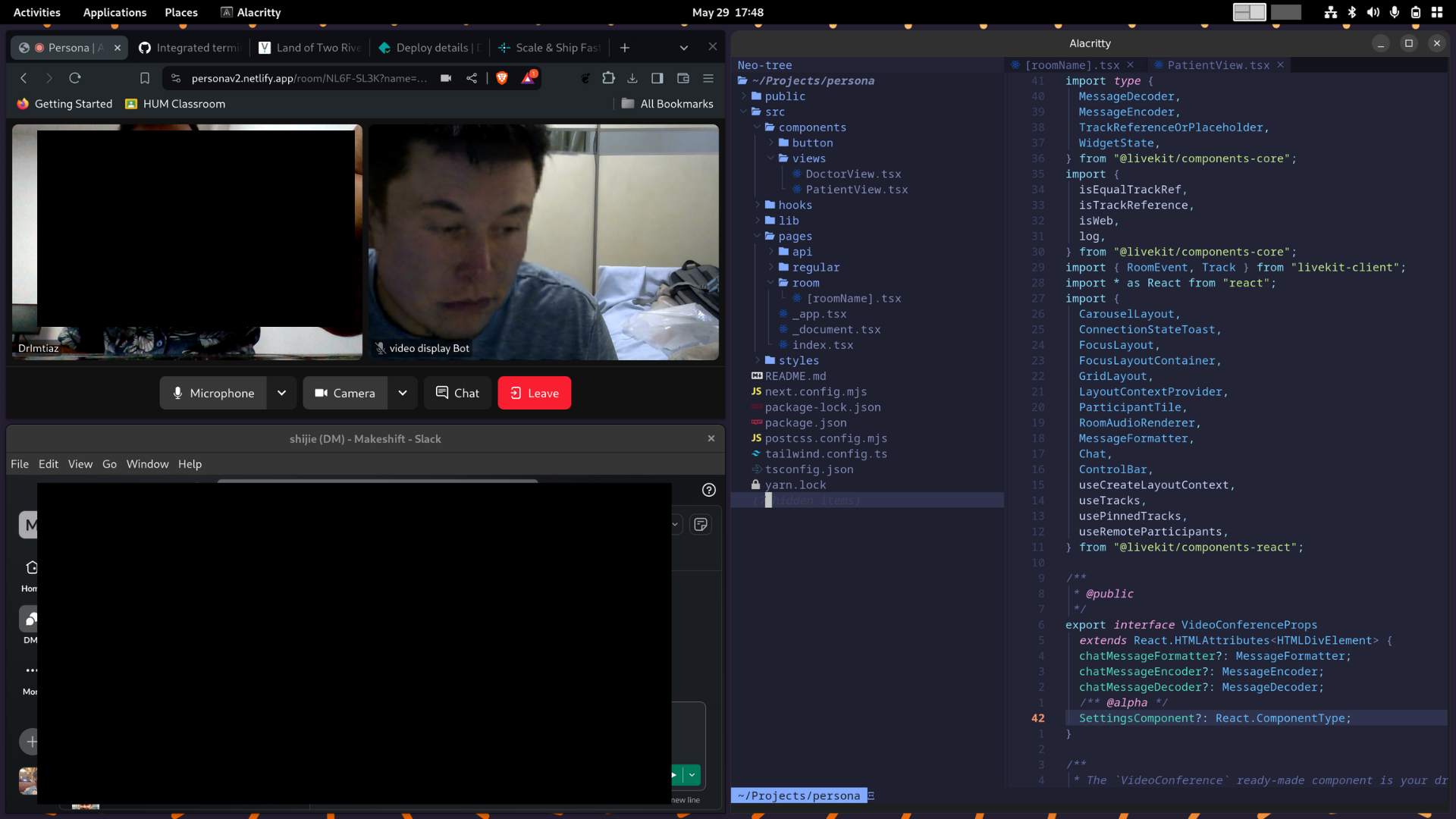Open the browser share icon
This screenshot has width=1456, height=819.
(472, 78)
